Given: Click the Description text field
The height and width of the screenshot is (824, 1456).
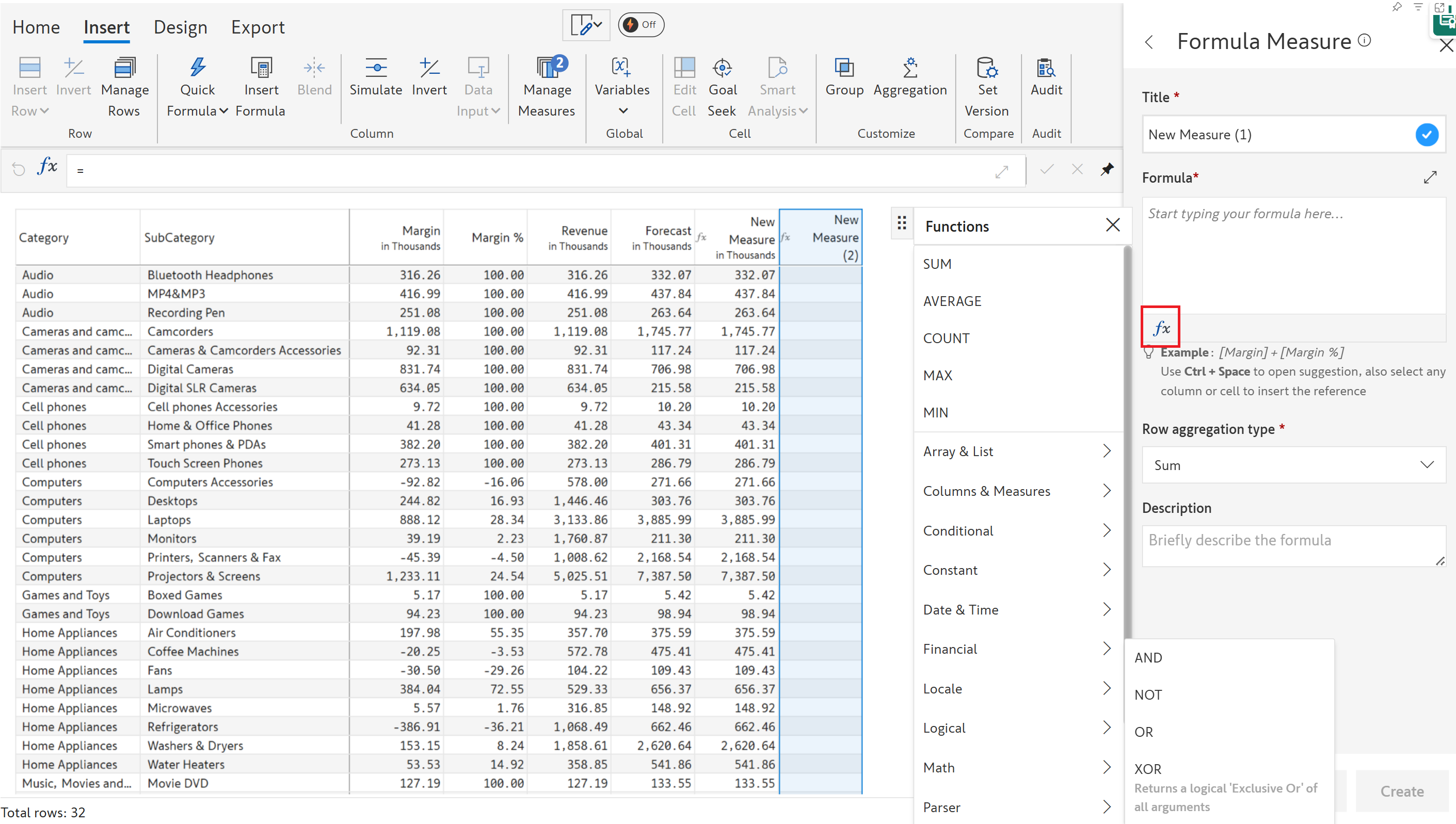Looking at the screenshot, I should [1293, 545].
